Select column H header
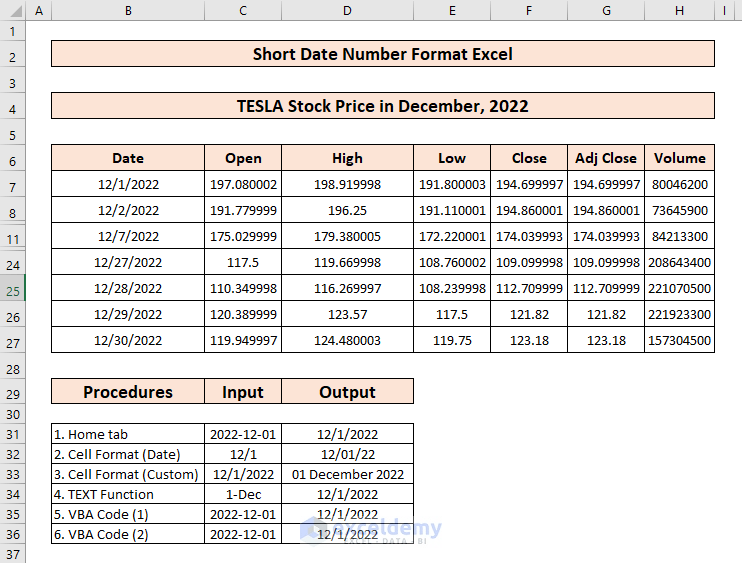The width and height of the screenshot is (742, 563). pos(679,10)
